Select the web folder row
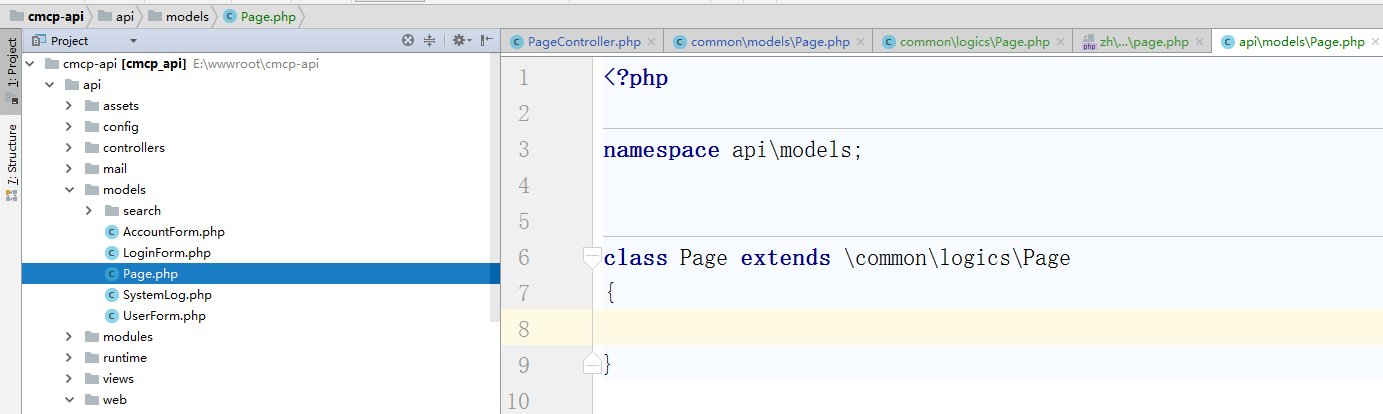Viewport: 1383px width, 414px height. pyautogui.click(x=261, y=400)
